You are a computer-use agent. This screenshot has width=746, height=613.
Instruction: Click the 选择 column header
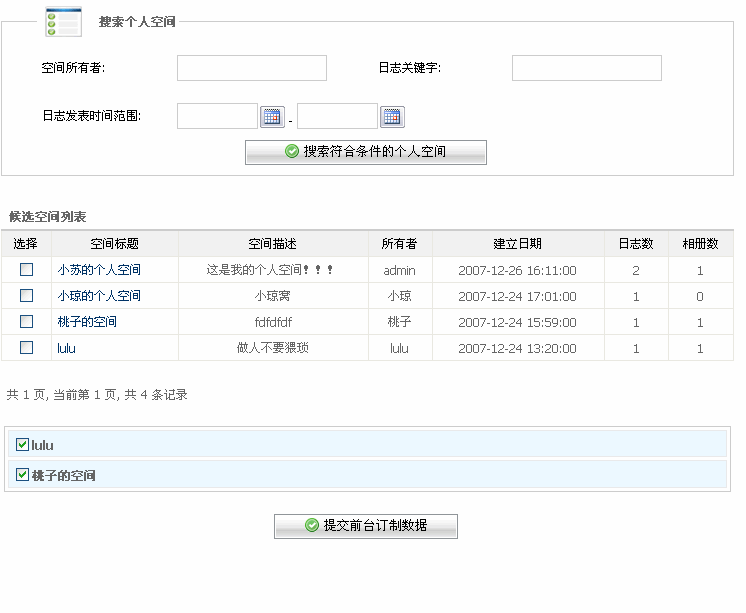coord(26,244)
